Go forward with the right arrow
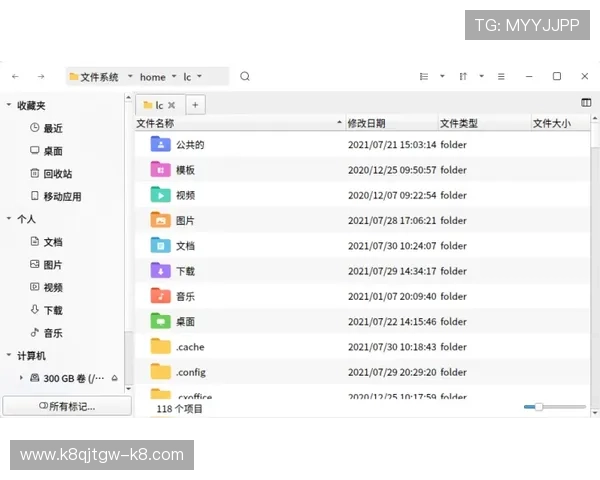 (x=41, y=77)
